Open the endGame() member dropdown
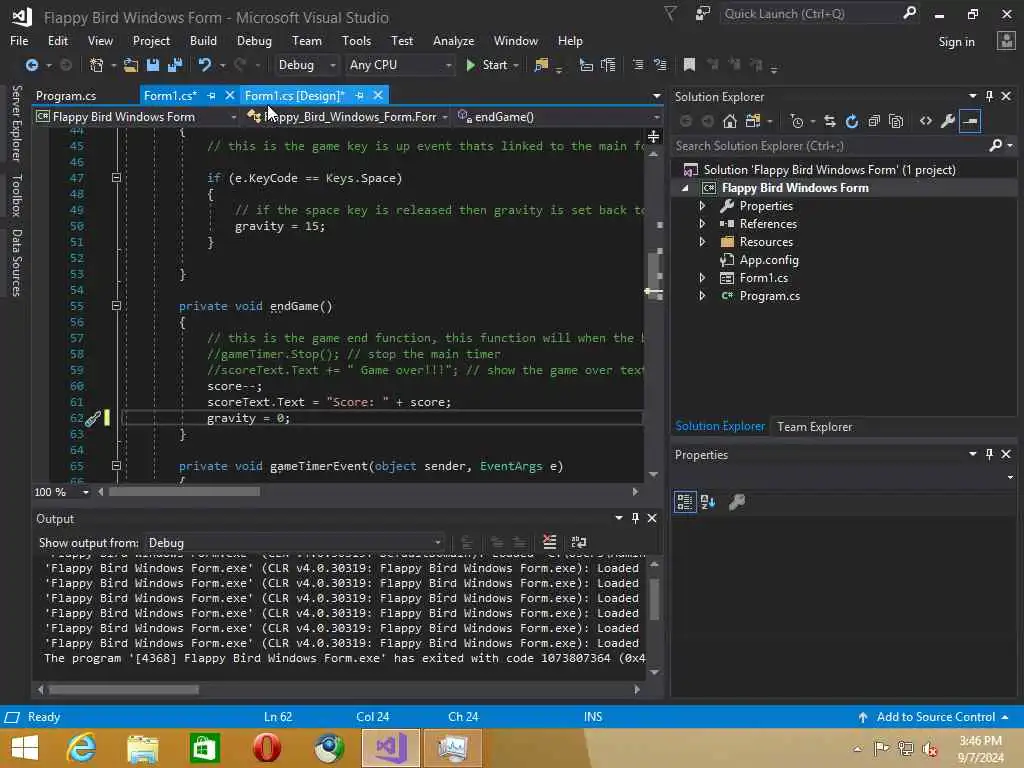Viewport: 1024px width, 768px height. pos(559,117)
